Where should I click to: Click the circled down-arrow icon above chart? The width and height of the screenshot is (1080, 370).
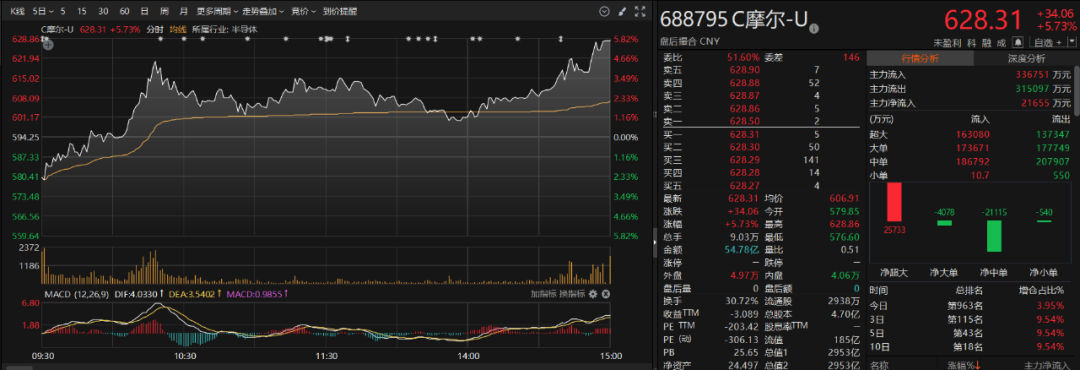(x=604, y=11)
